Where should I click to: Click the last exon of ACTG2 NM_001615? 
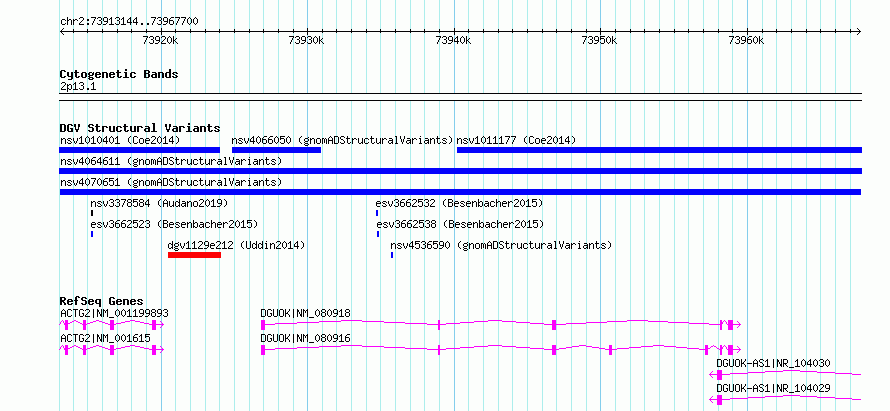pos(154,350)
